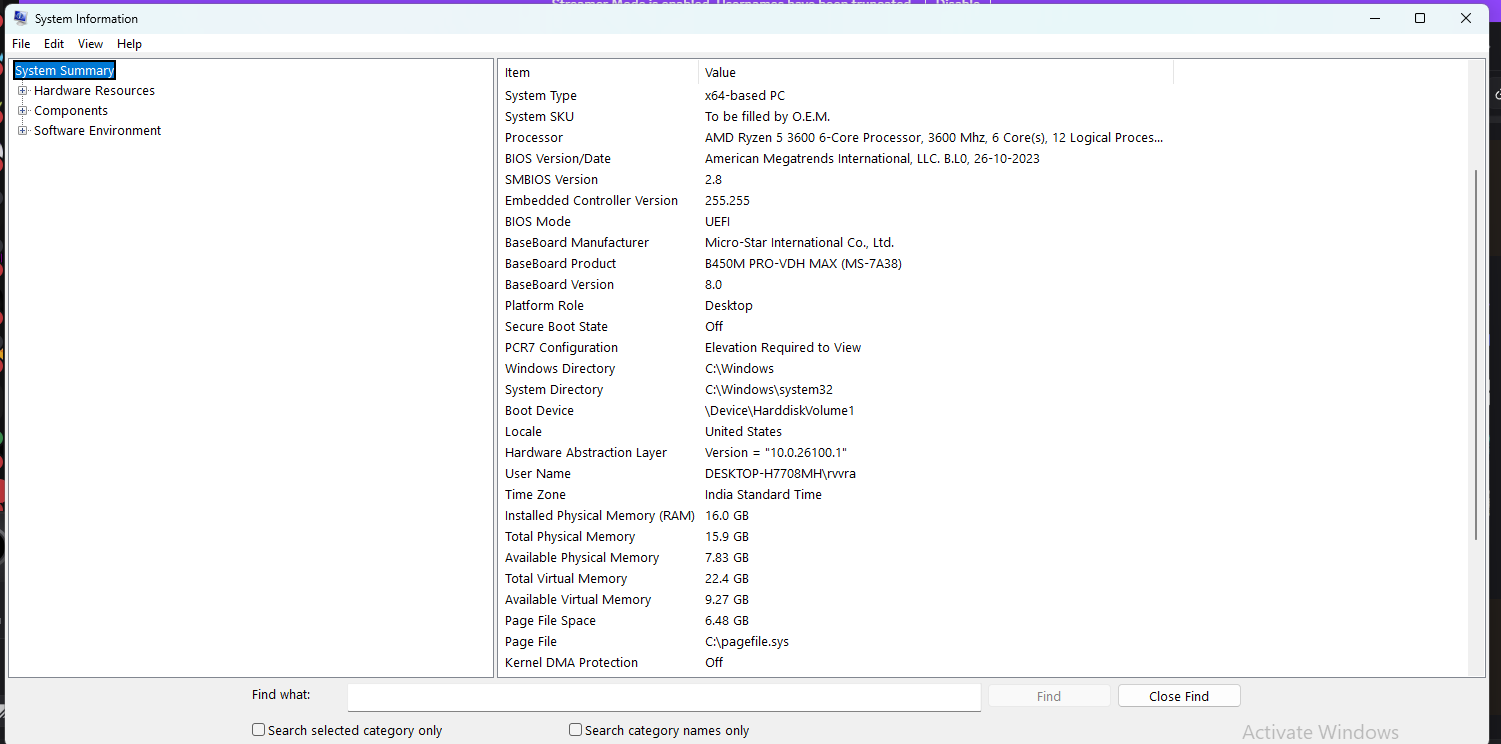Open the Edit menu

tap(54, 44)
